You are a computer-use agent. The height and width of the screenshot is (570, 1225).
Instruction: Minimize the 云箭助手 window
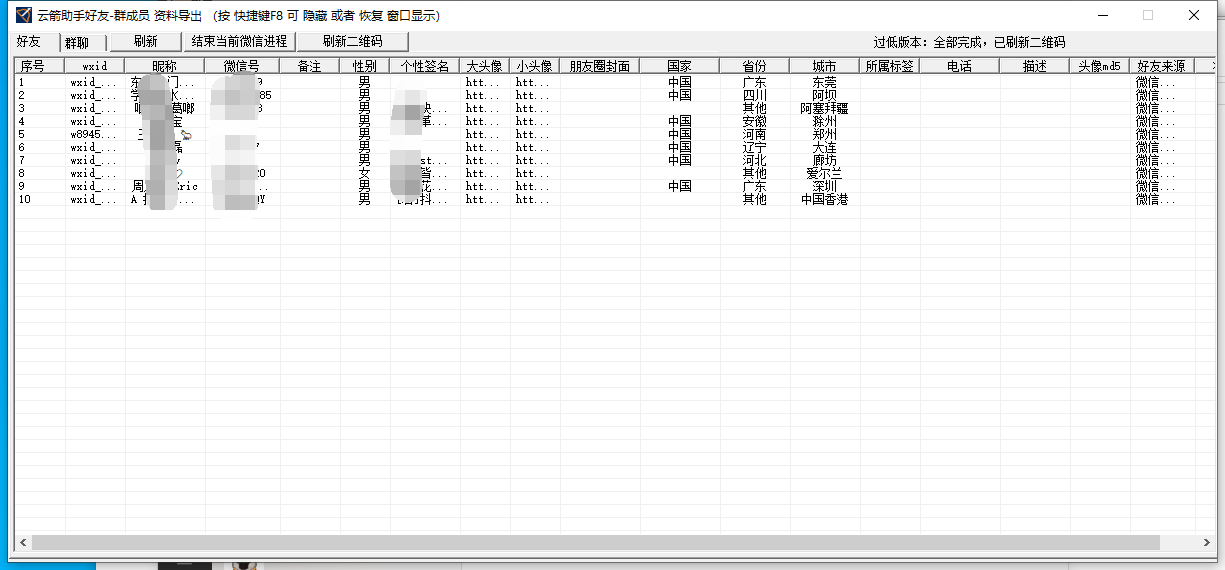[x=1102, y=15]
